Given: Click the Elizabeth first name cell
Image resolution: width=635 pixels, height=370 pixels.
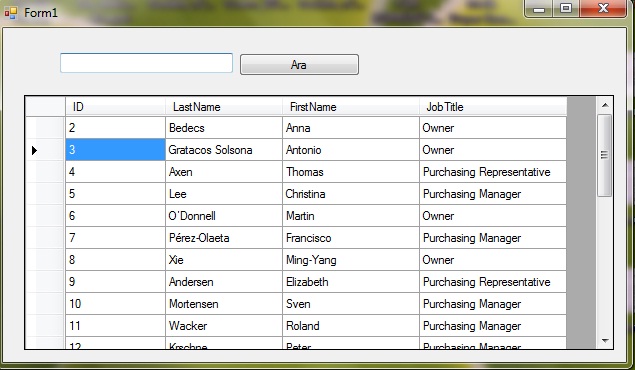Looking at the screenshot, I should coord(351,282).
